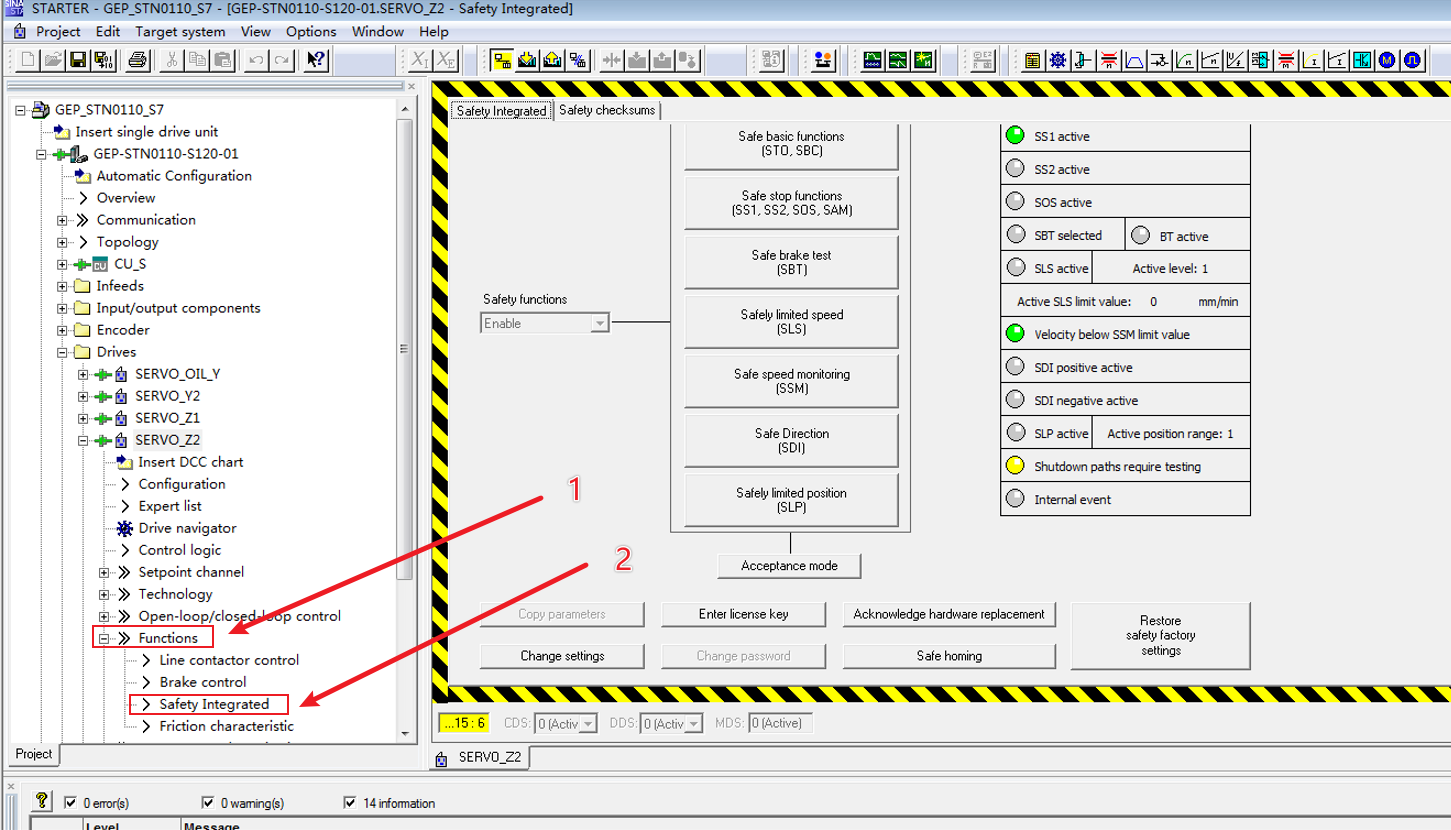Click the Print icon in the toolbar
Image resolution: width=1451 pixels, height=830 pixels.
coord(138,61)
